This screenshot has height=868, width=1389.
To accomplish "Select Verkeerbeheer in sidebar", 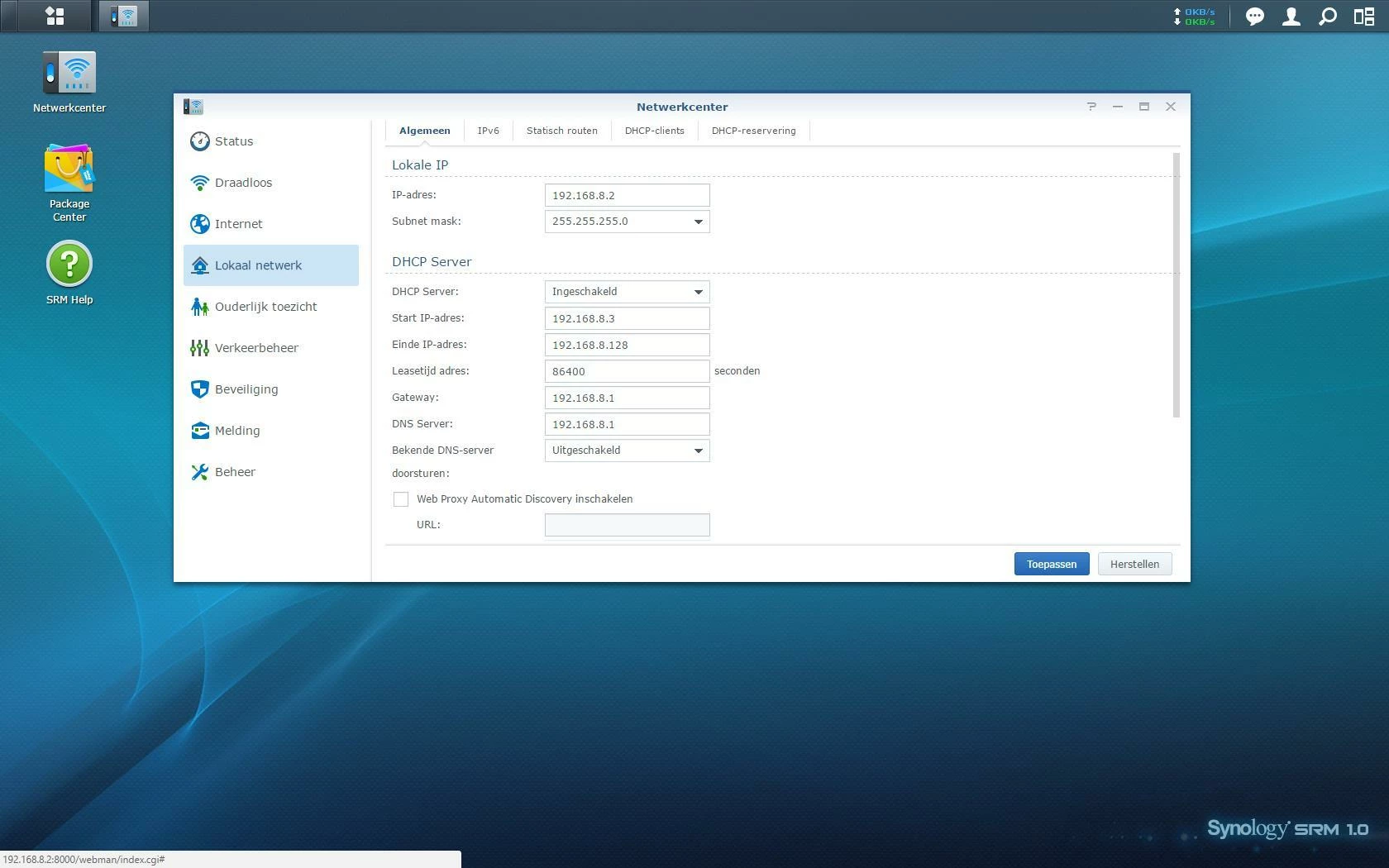I will [x=271, y=348].
